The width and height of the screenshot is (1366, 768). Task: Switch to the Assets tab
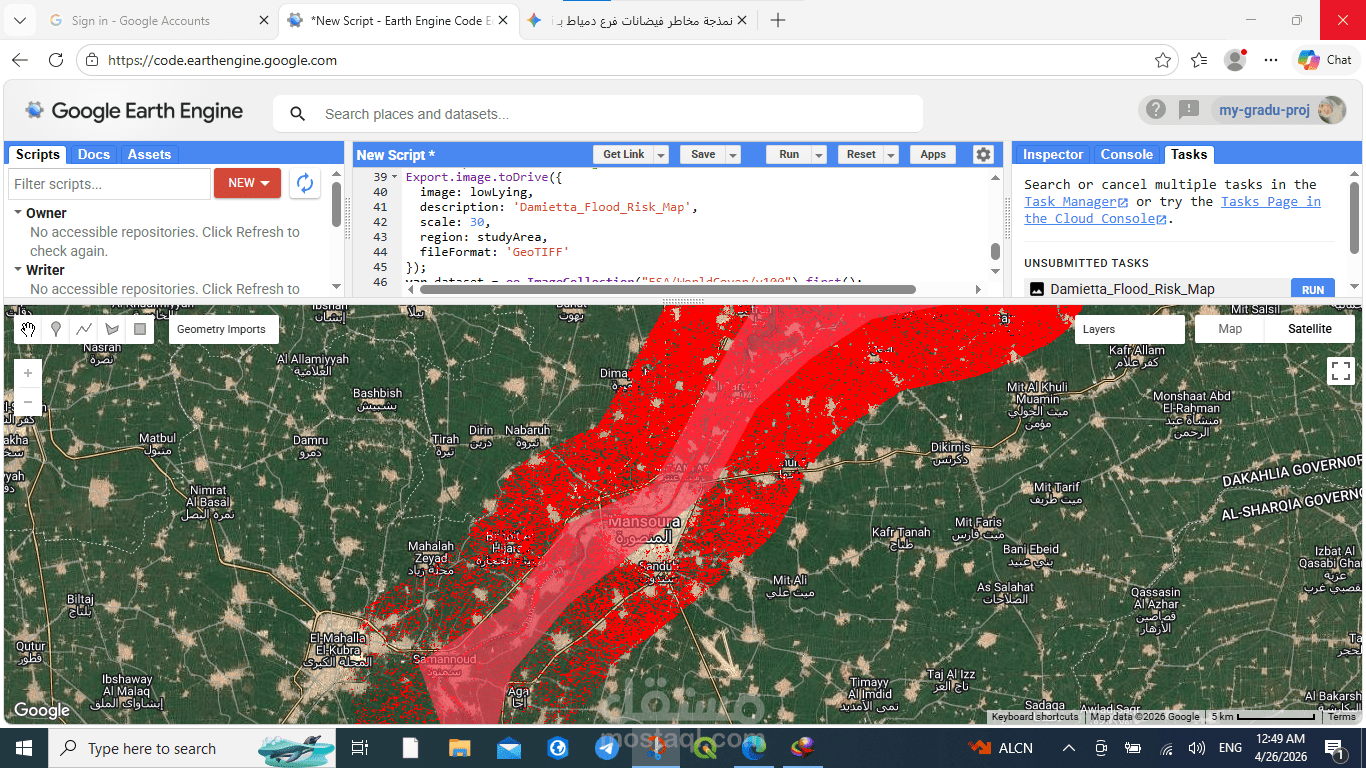[149, 154]
